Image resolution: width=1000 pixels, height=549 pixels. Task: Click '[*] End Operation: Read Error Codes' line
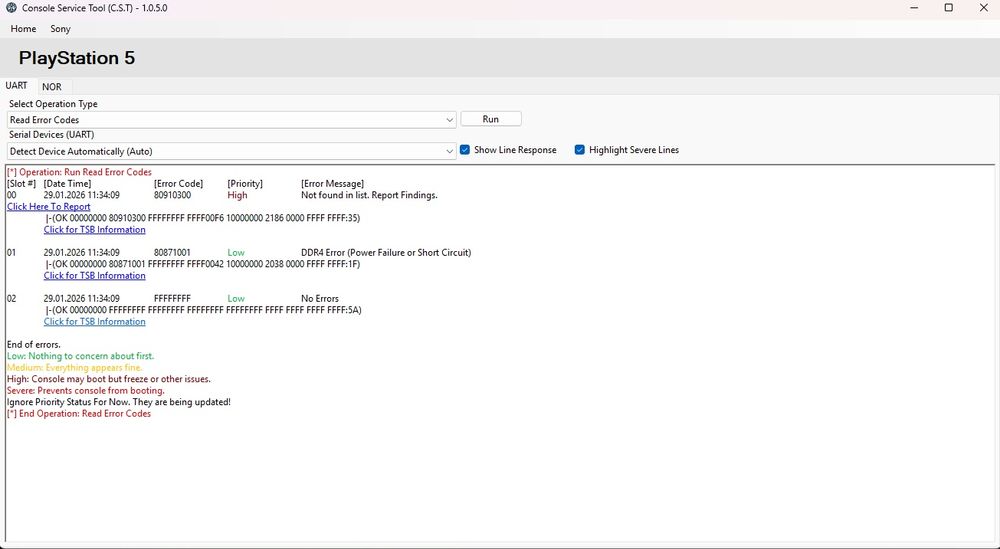click(x=79, y=413)
